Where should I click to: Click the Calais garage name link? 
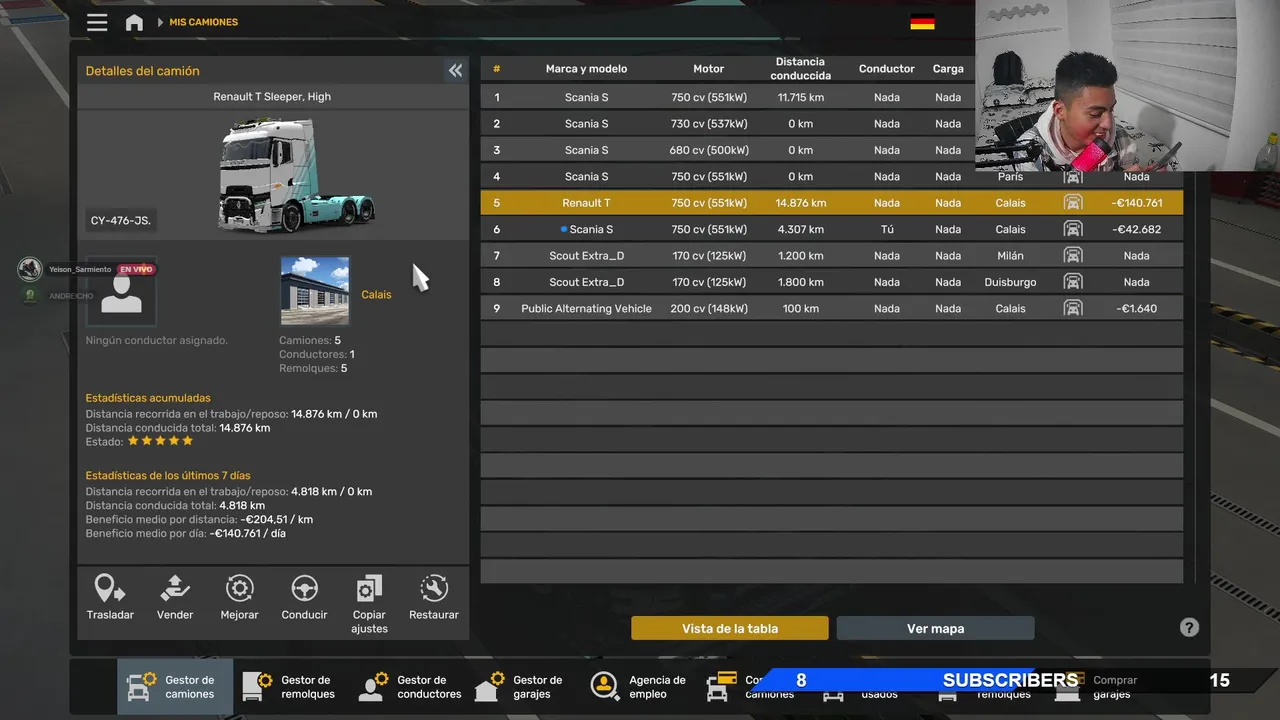pos(376,294)
